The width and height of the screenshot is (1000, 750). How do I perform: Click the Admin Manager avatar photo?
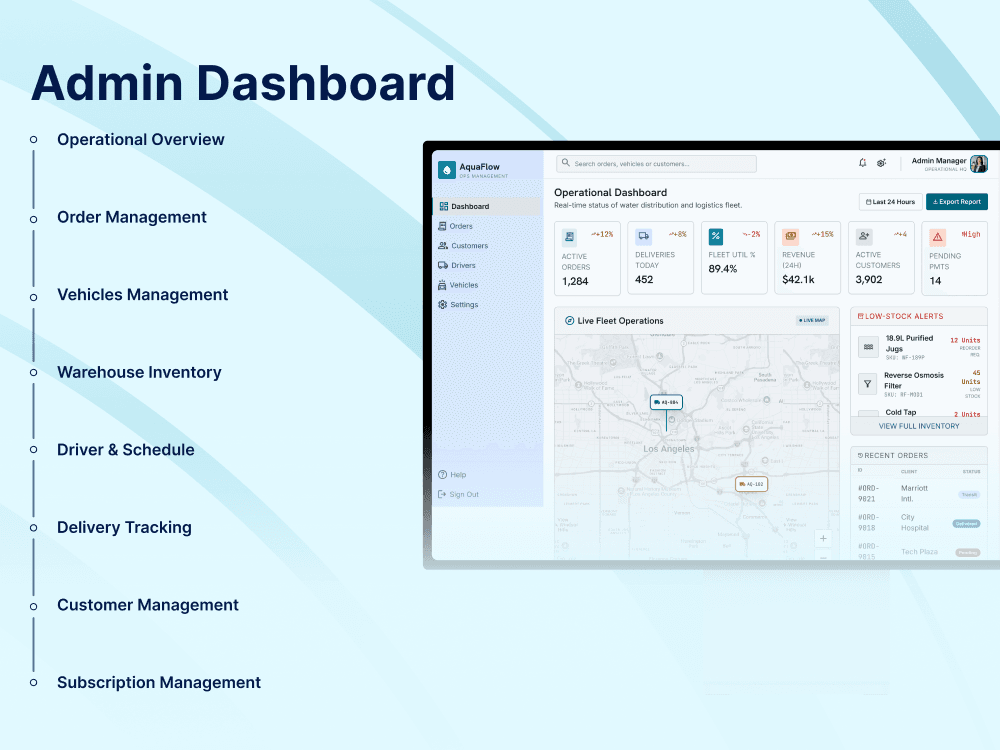coord(978,164)
